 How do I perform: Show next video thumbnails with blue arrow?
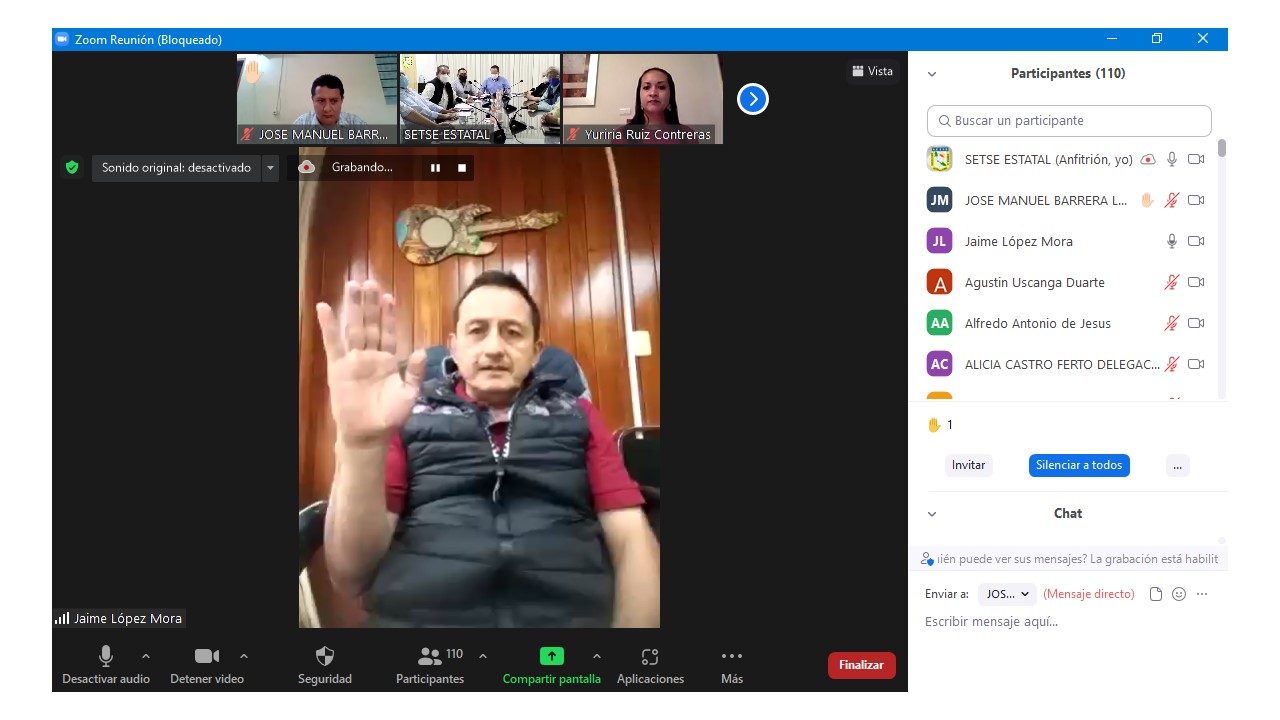click(x=753, y=99)
